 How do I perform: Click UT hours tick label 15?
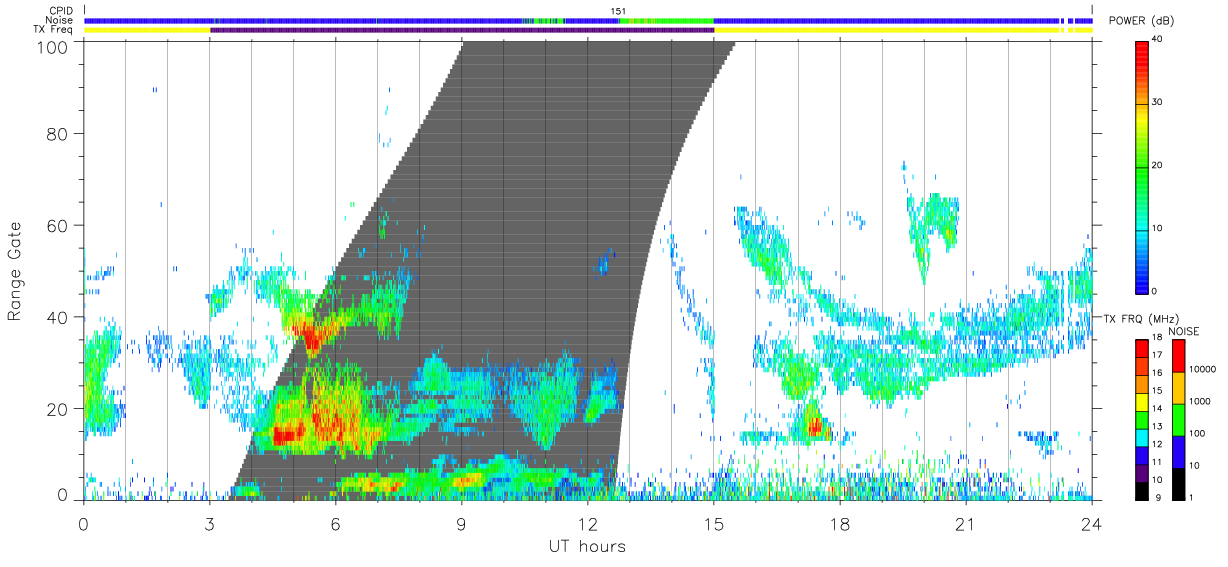(x=714, y=523)
